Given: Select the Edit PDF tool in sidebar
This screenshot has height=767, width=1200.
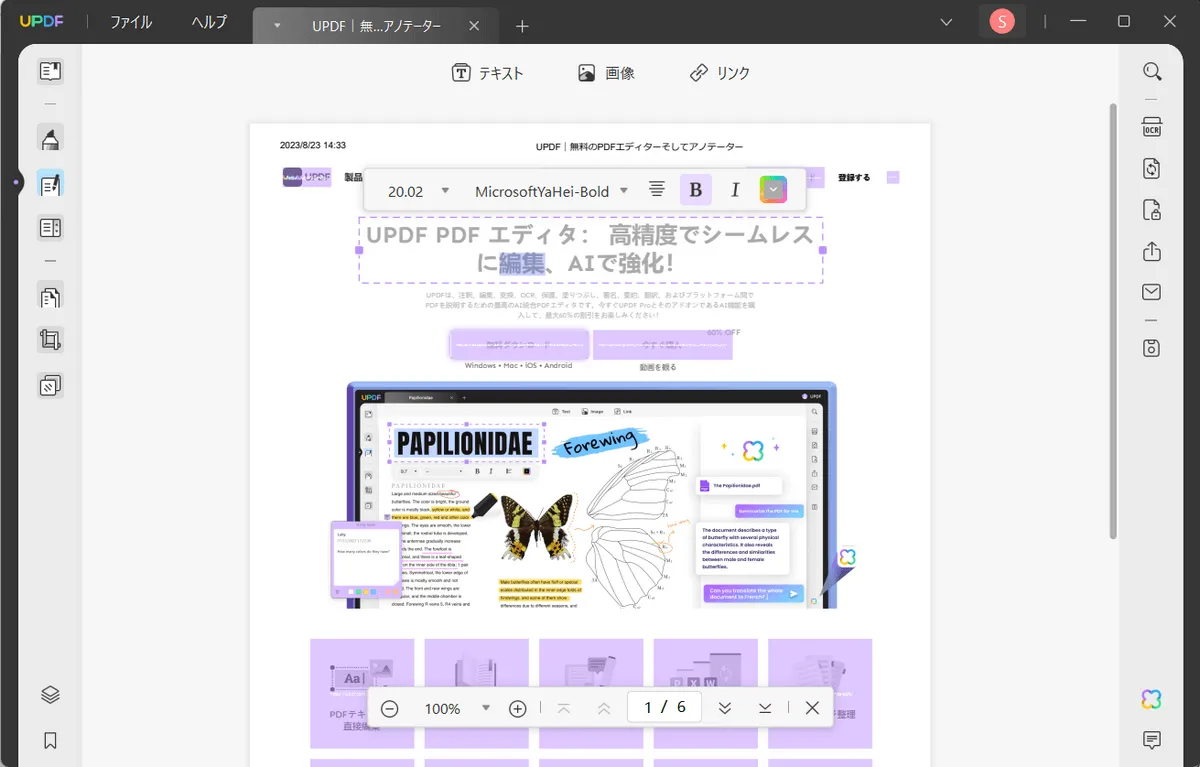Looking at the screenshot, I should point(50,183).
